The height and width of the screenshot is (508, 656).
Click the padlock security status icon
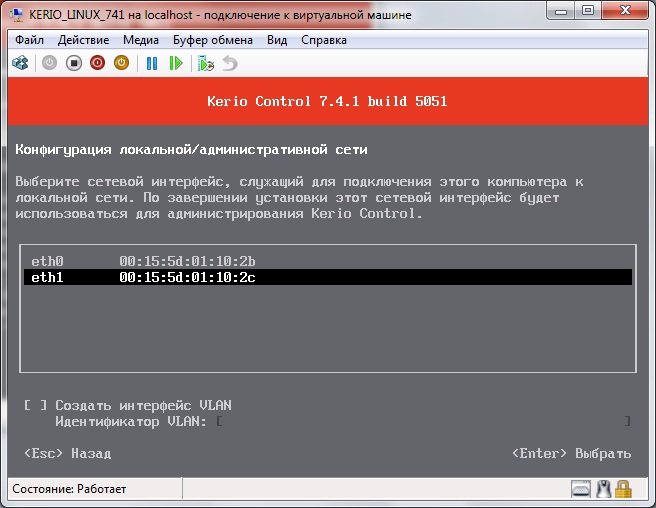click(x=623, y=489)
